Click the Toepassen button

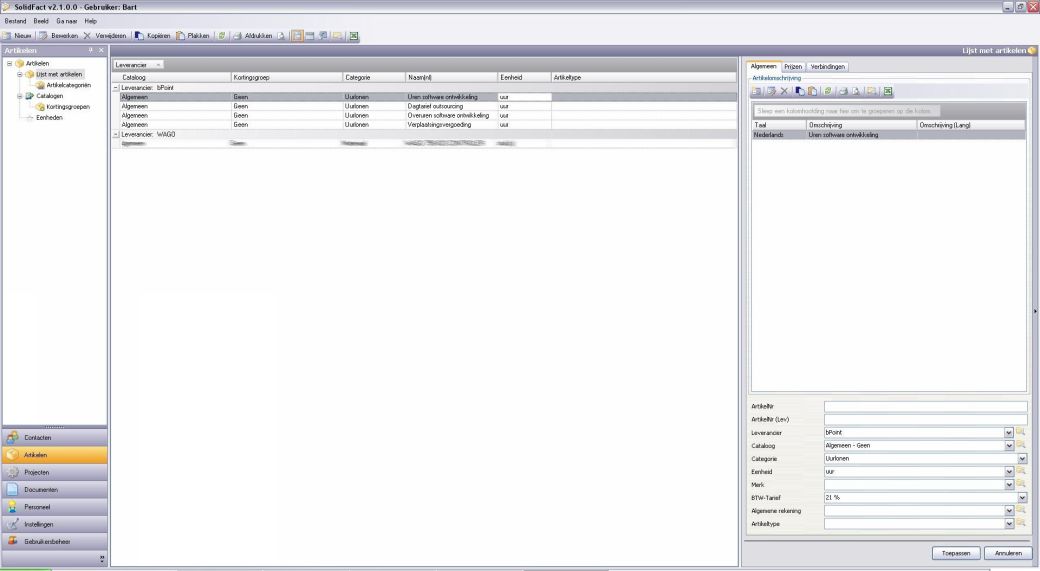956,553
